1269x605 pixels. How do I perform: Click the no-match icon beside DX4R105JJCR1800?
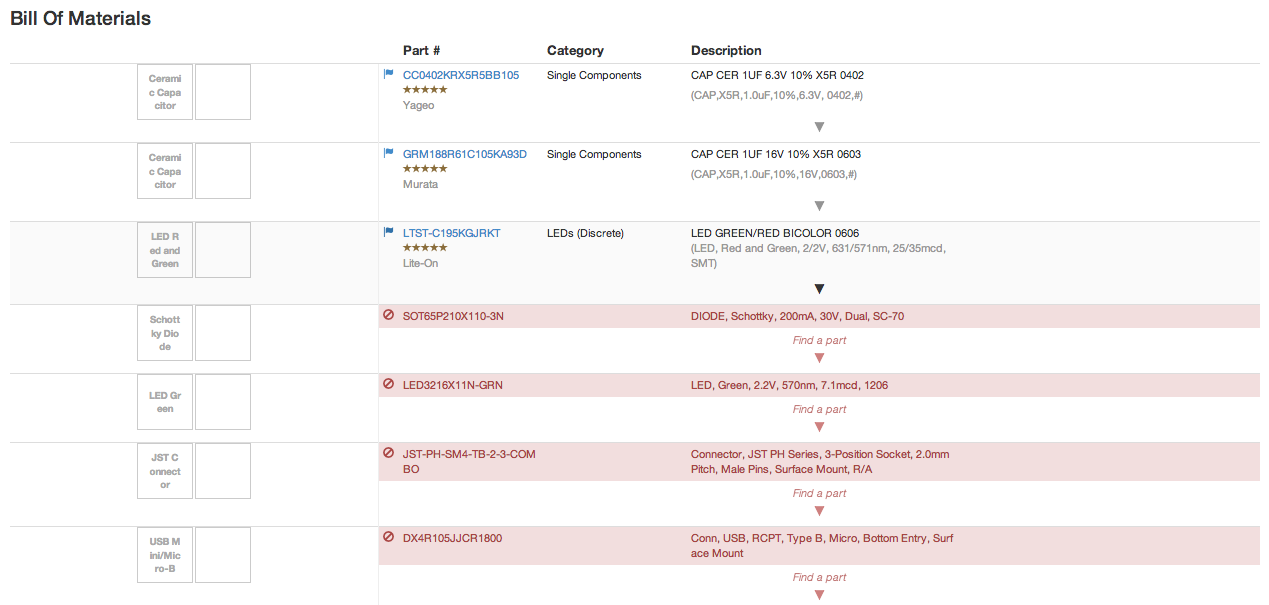pyautogui.click(x=388, y=537)
